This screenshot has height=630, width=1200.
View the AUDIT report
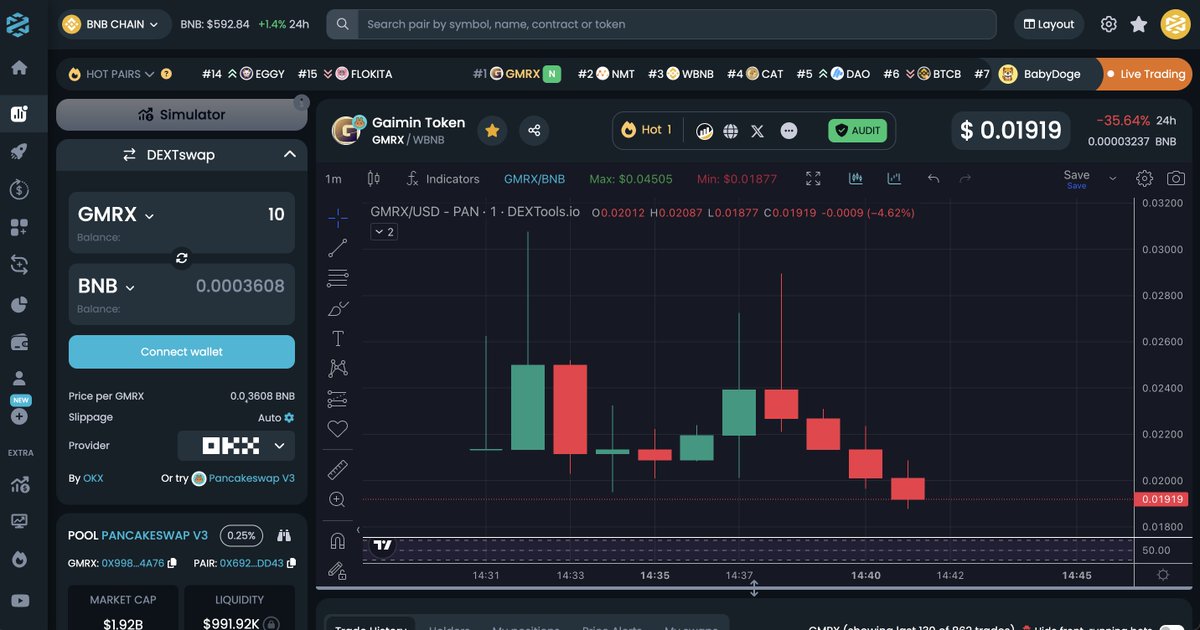coord(857,130)
